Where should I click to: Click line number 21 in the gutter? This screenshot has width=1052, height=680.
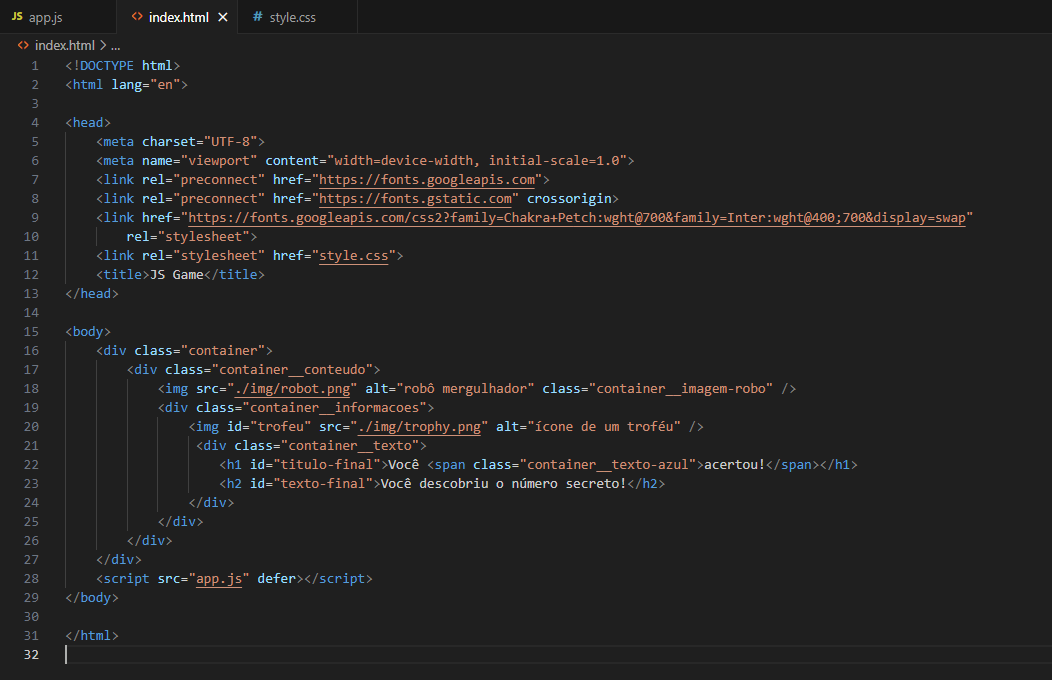[31, 446]
